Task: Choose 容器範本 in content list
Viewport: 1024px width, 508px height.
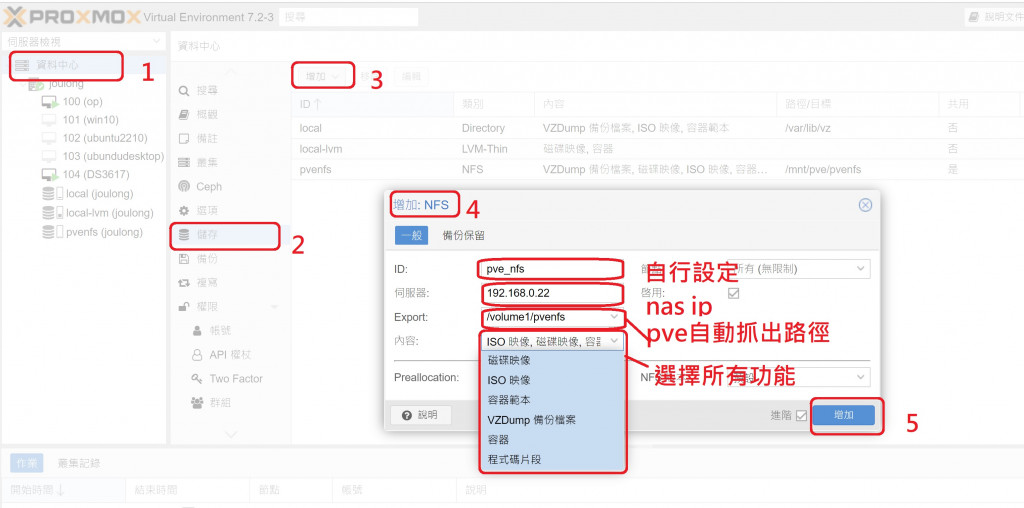Action: point(553,400)
